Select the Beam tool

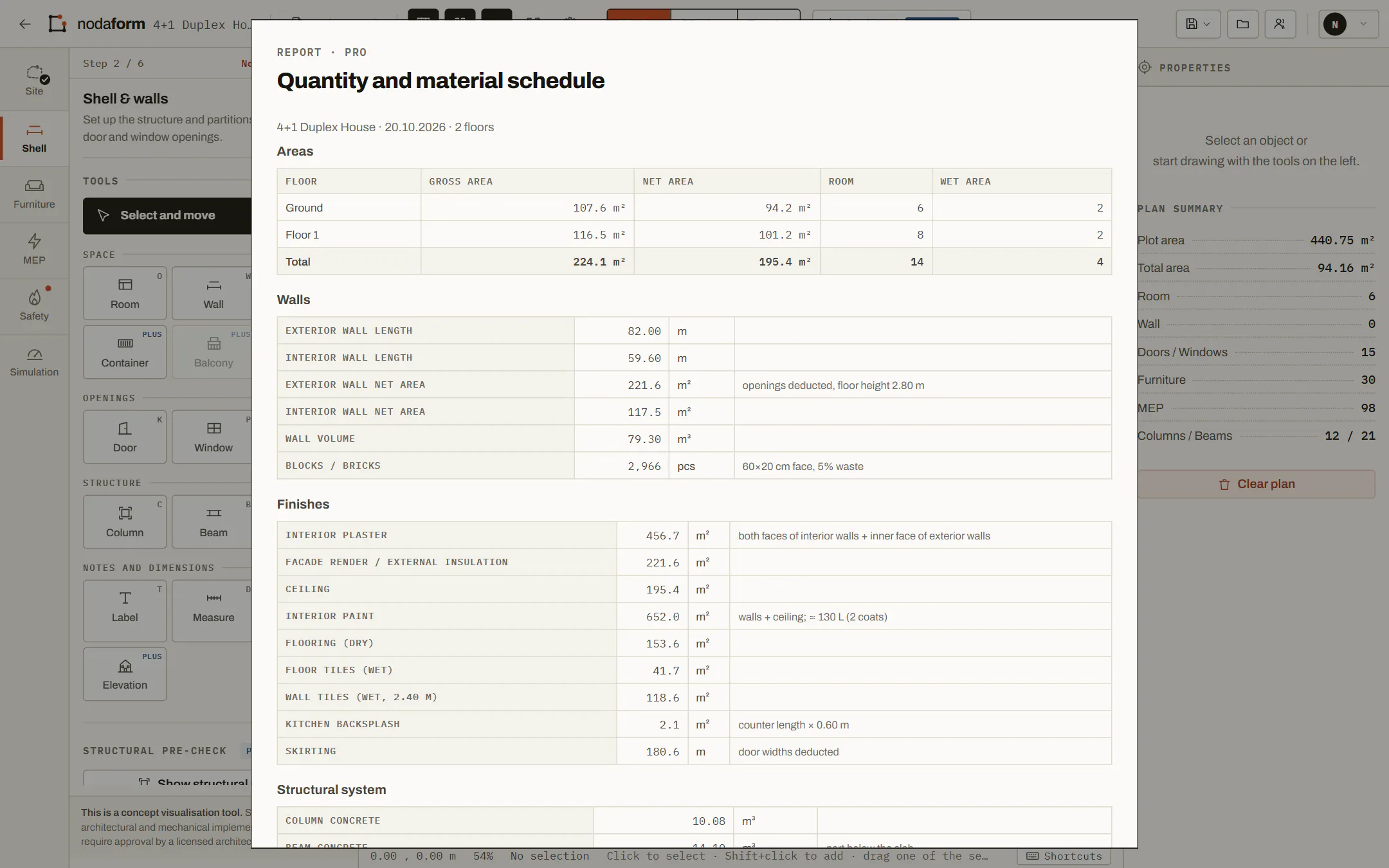click(x=212, y=521)
